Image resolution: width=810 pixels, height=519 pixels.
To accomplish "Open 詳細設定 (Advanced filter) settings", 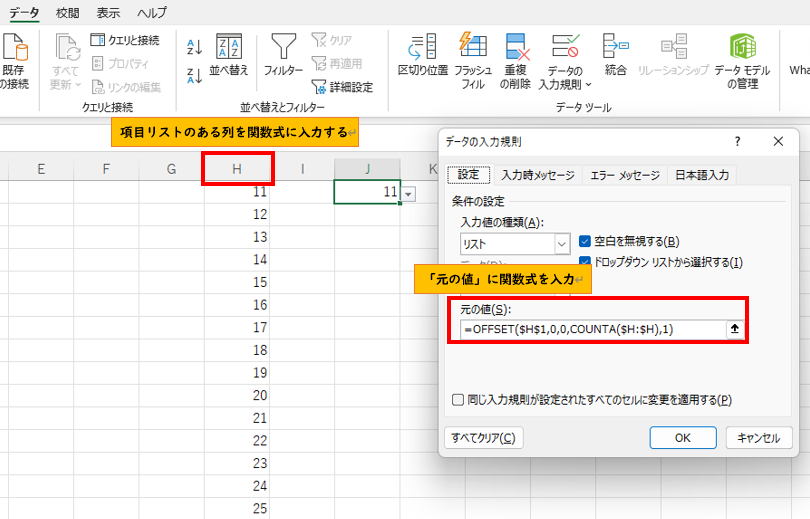I will click(x=342, y=87).
